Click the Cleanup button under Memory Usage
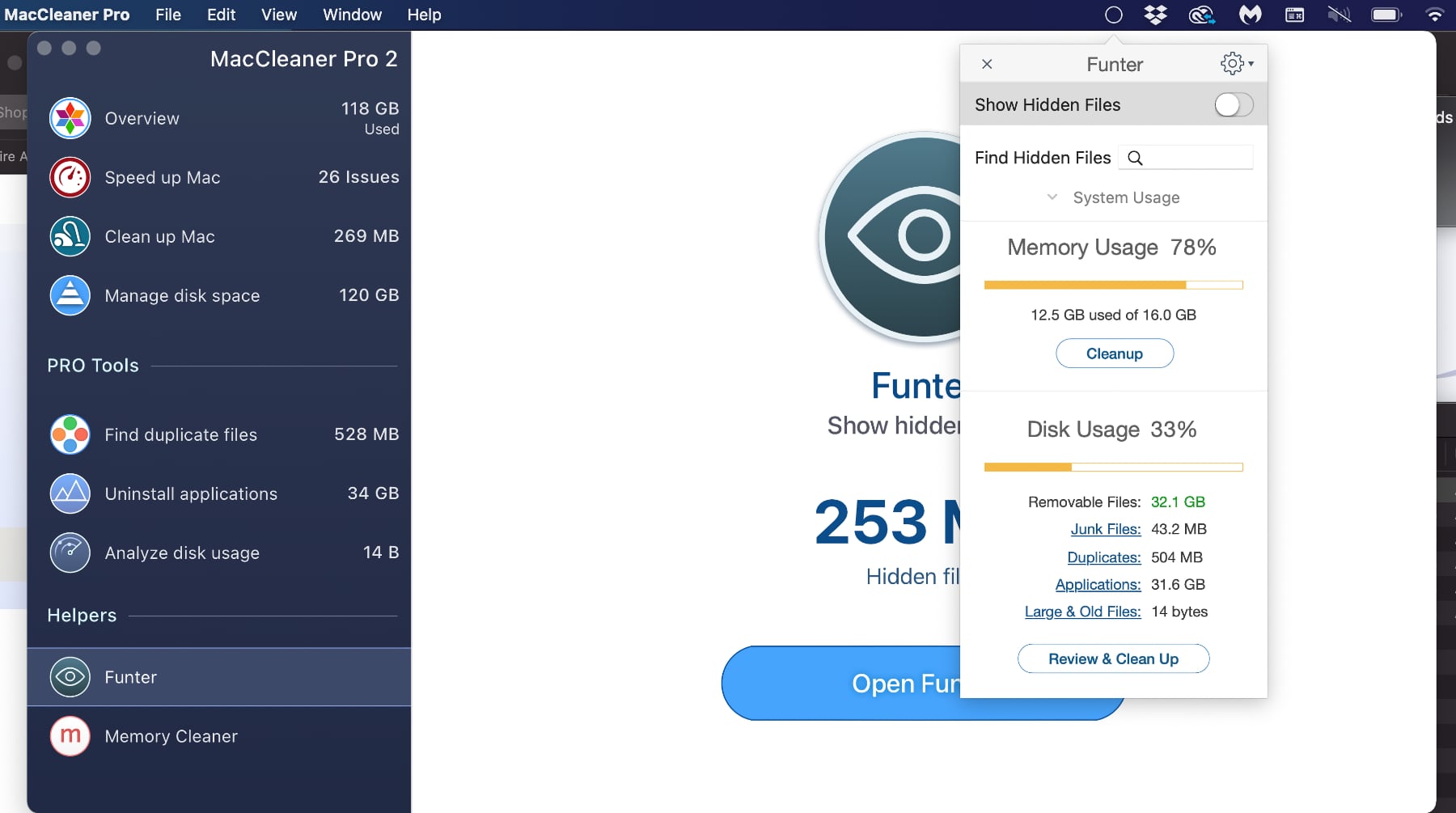 1114,354
